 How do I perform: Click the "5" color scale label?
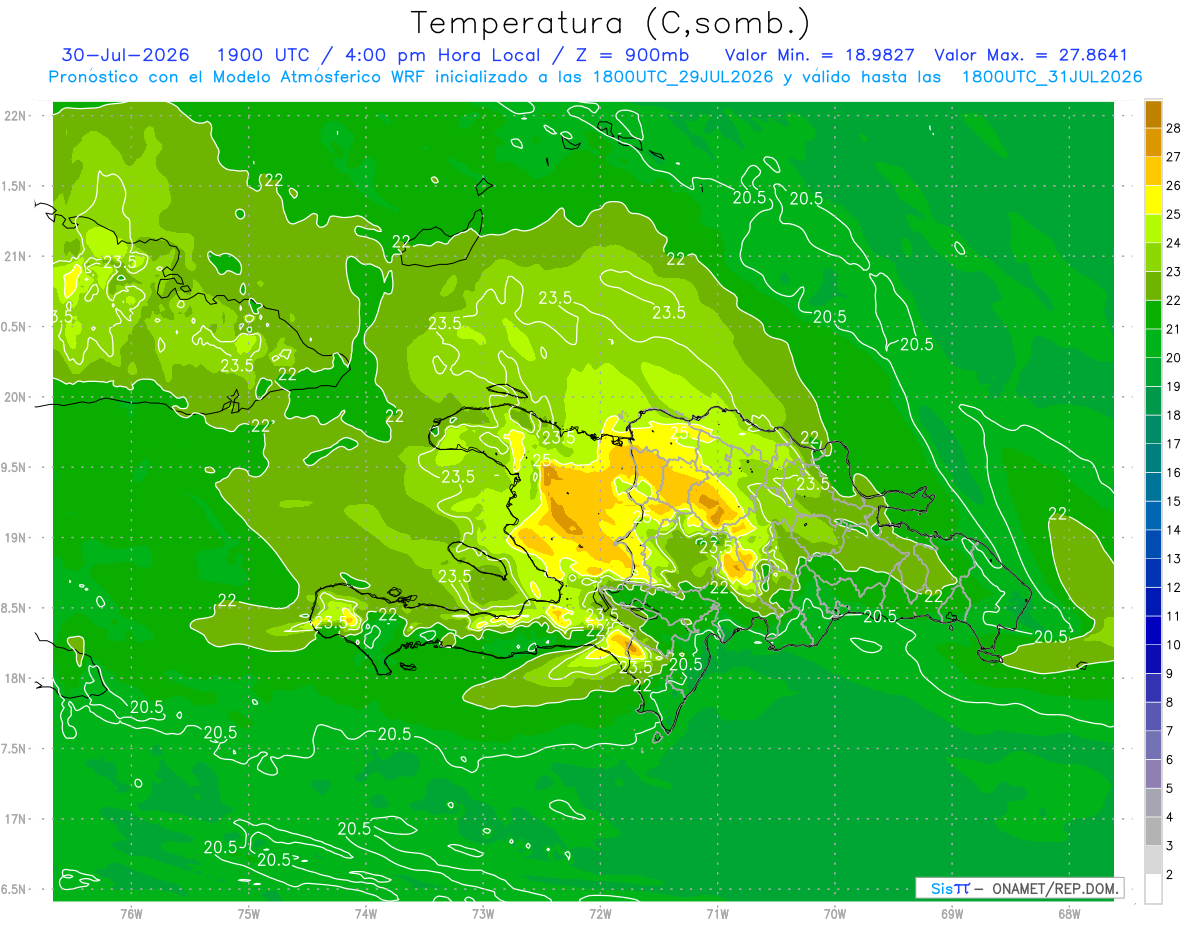click(x=1171, y=788)
